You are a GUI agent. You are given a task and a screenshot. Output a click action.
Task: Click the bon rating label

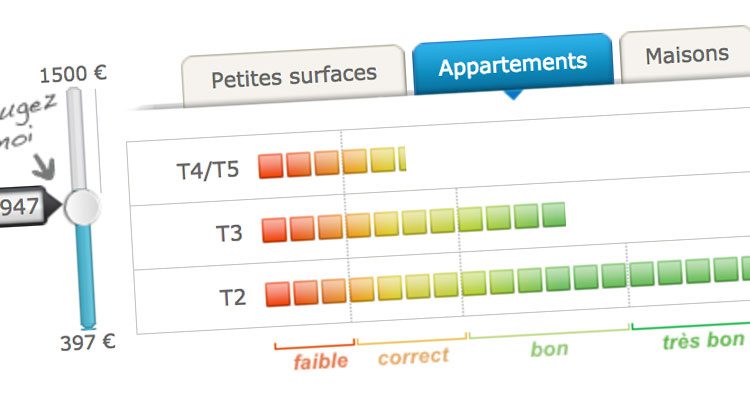[549, 349]
